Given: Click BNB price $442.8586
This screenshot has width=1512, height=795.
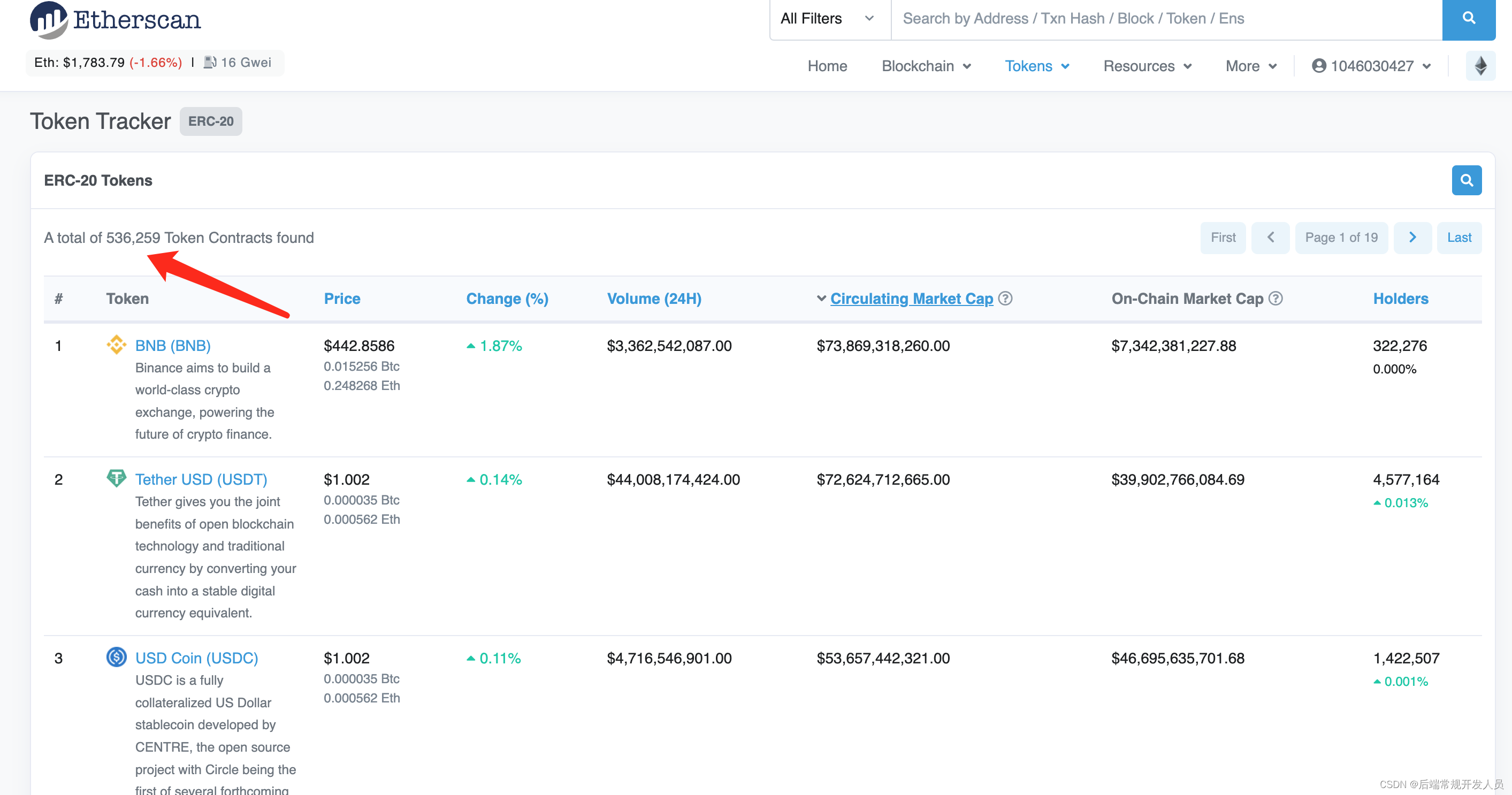Looking at the screenshot, I should [358, 346].
